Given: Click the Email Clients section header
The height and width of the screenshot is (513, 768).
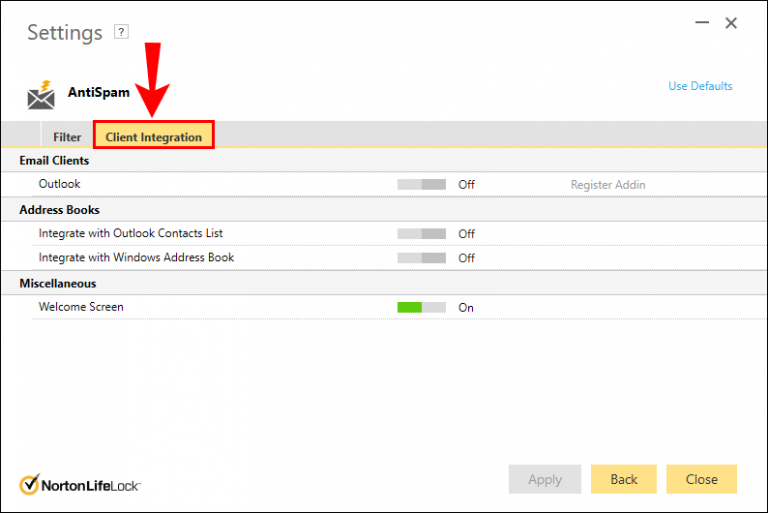Looking at the screenshot, I should pyautogui.click(x=54, y=161).
